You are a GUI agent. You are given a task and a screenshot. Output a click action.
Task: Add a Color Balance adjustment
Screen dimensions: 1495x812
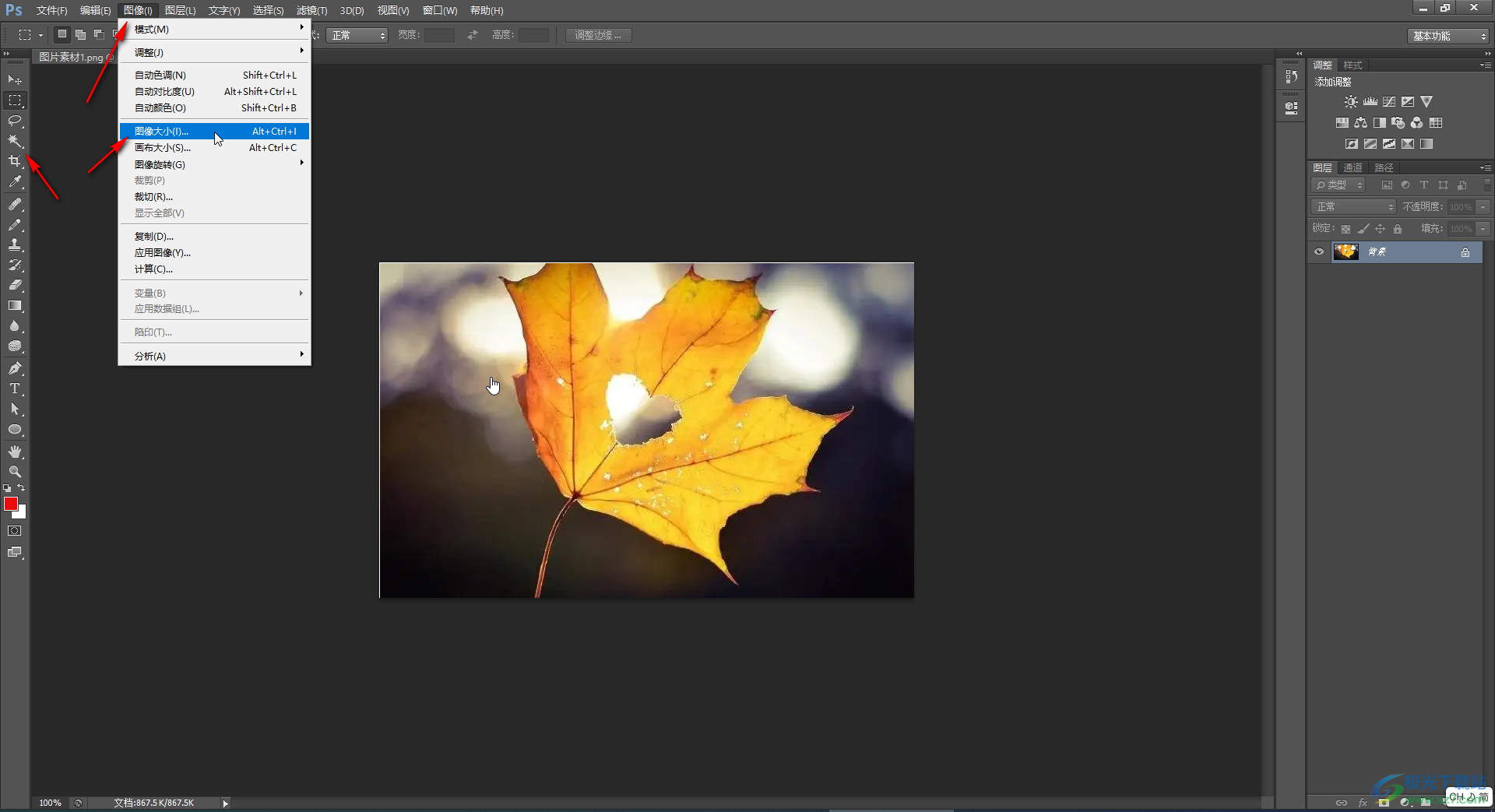[x=1360, y=123]
